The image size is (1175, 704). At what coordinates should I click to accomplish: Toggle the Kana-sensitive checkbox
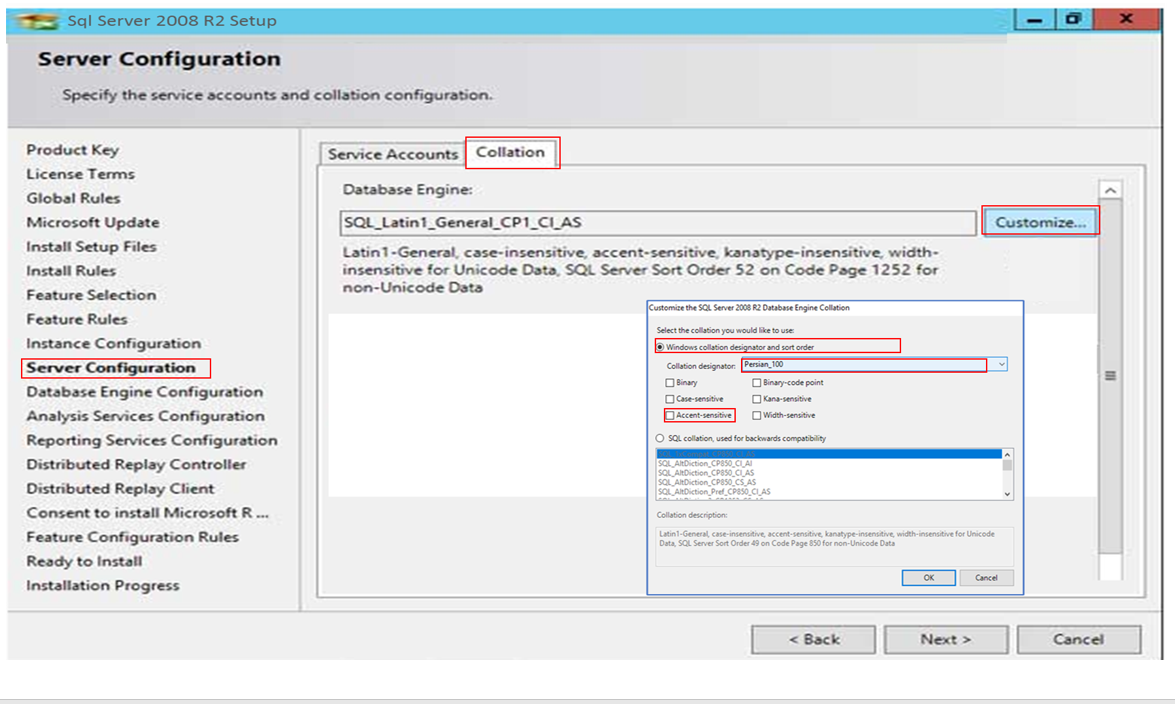[x=757, y=399]
